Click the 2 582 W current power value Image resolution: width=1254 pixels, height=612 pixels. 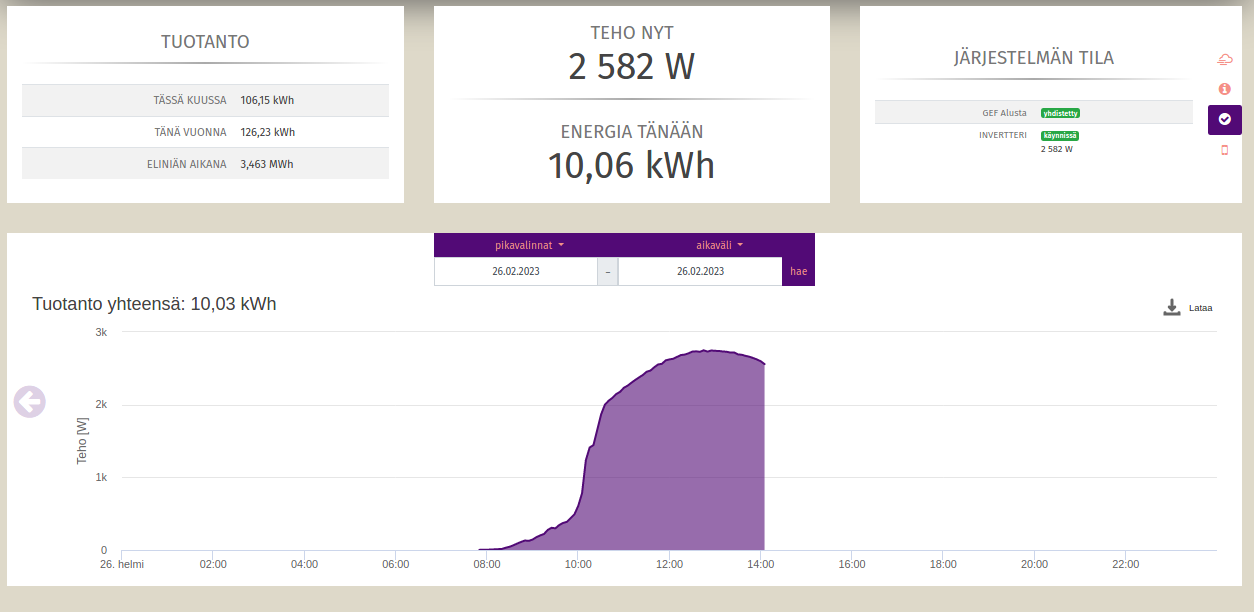tap(631, 67)
